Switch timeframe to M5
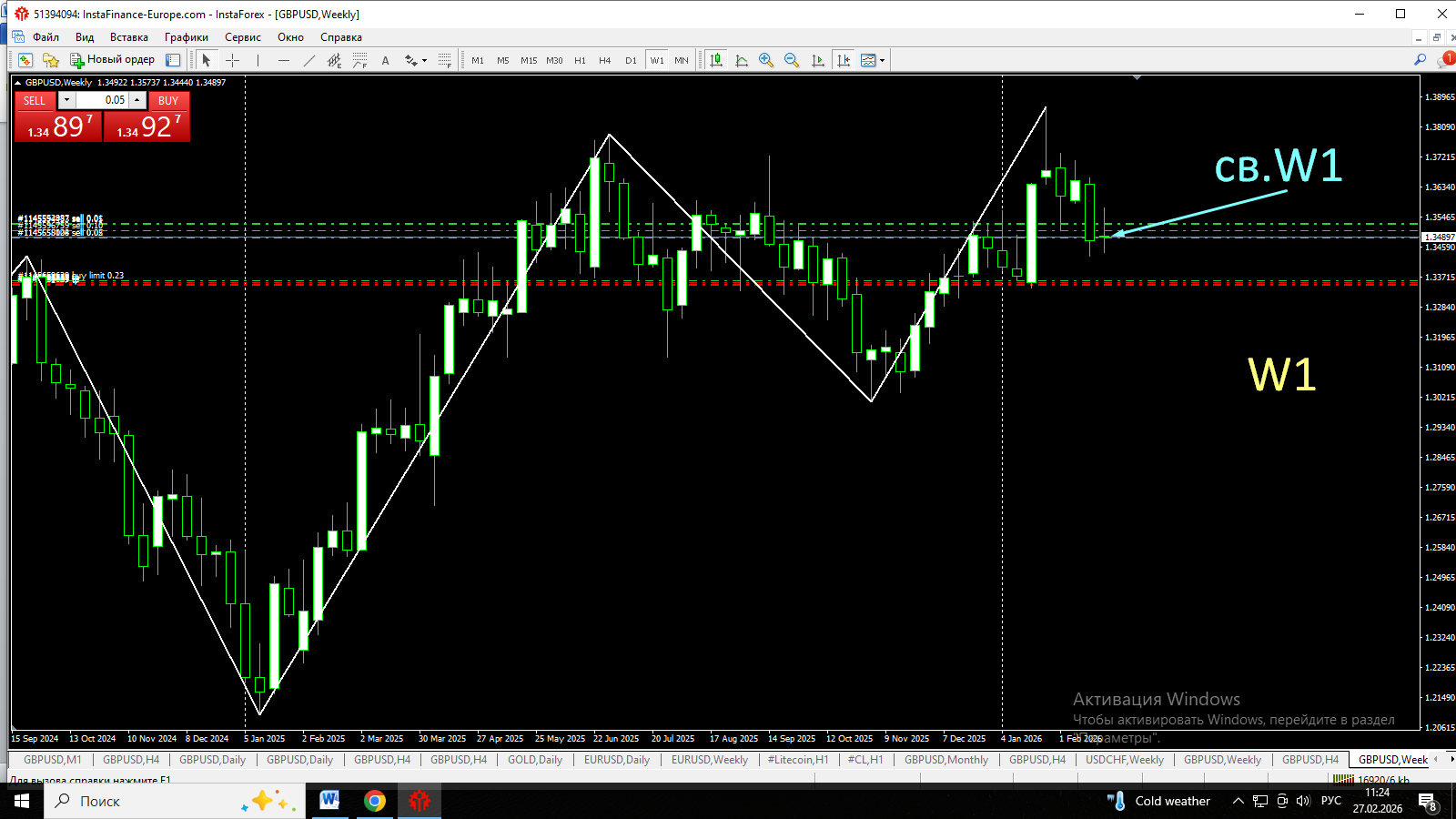The image size is (1456, 819). (x=503, y=60)
